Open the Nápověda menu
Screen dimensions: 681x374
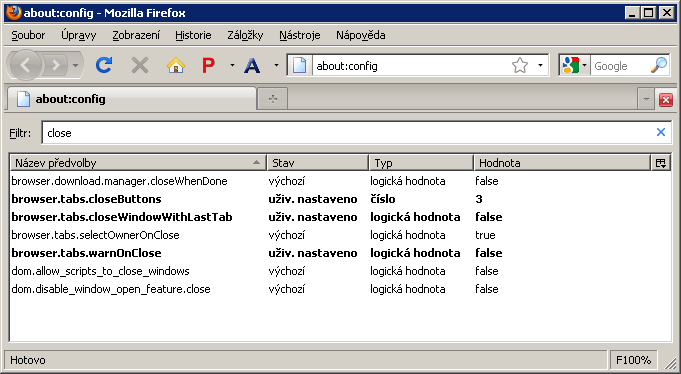360,35
